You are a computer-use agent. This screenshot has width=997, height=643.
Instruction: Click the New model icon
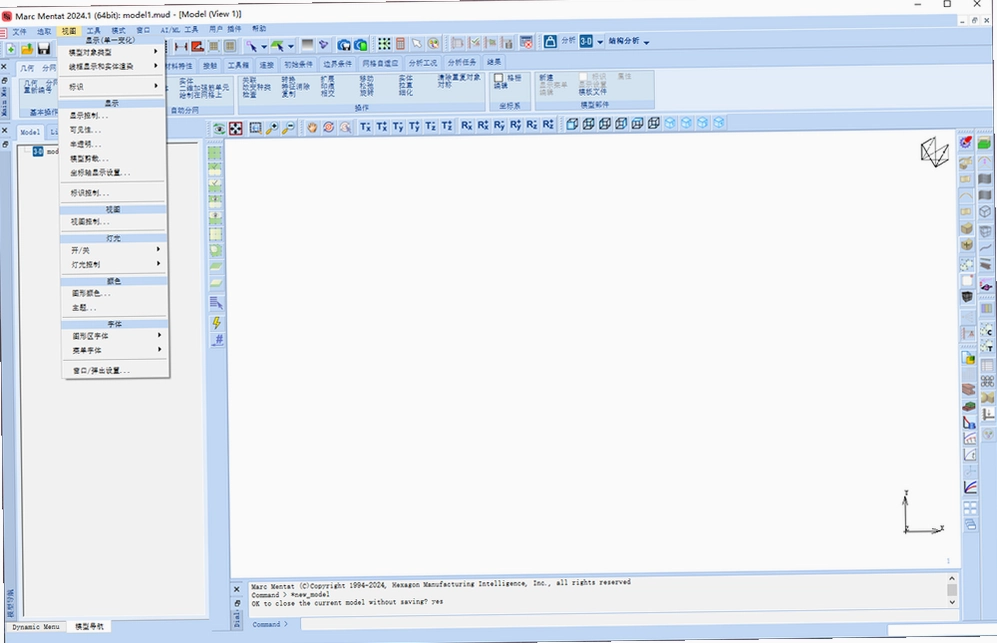11,49
